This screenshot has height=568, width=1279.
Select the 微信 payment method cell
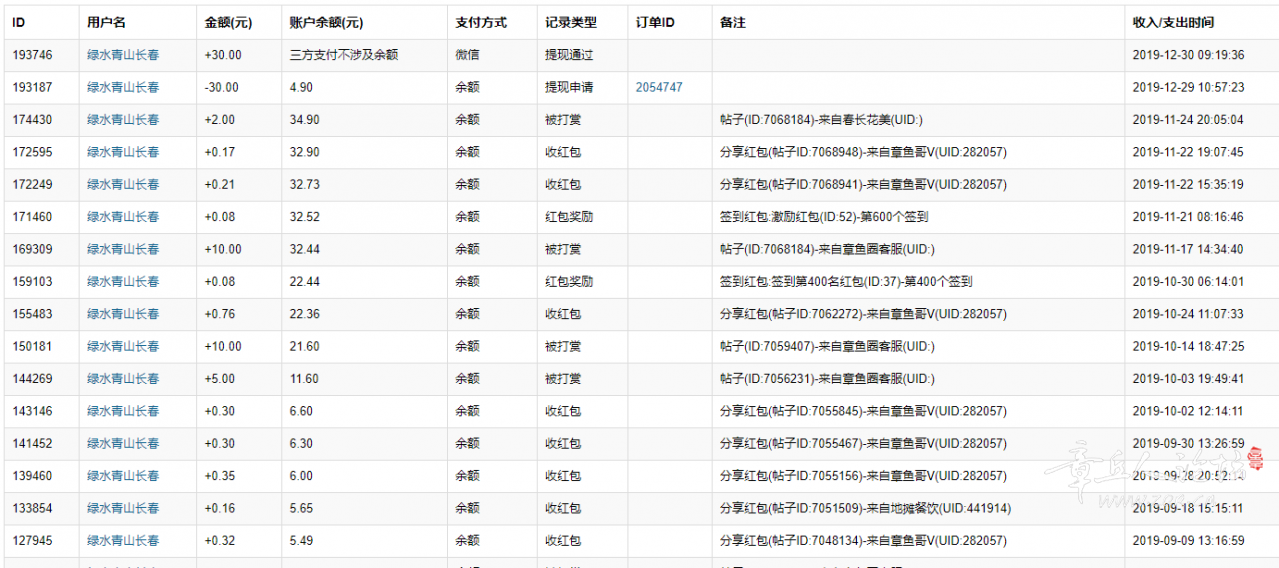pos(467,55)
